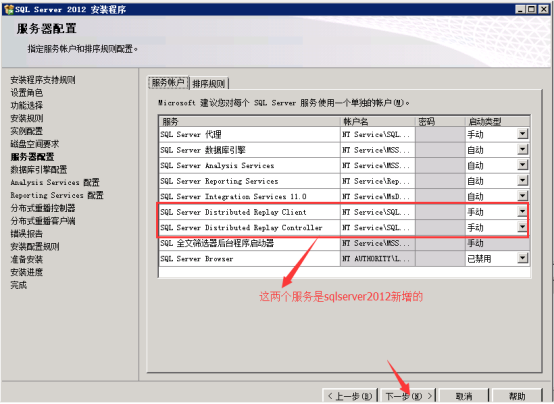Screen dimensions: 554x404
Task: Click NT AUTHORITY account for SQL Server Browser
Action: 378,259
